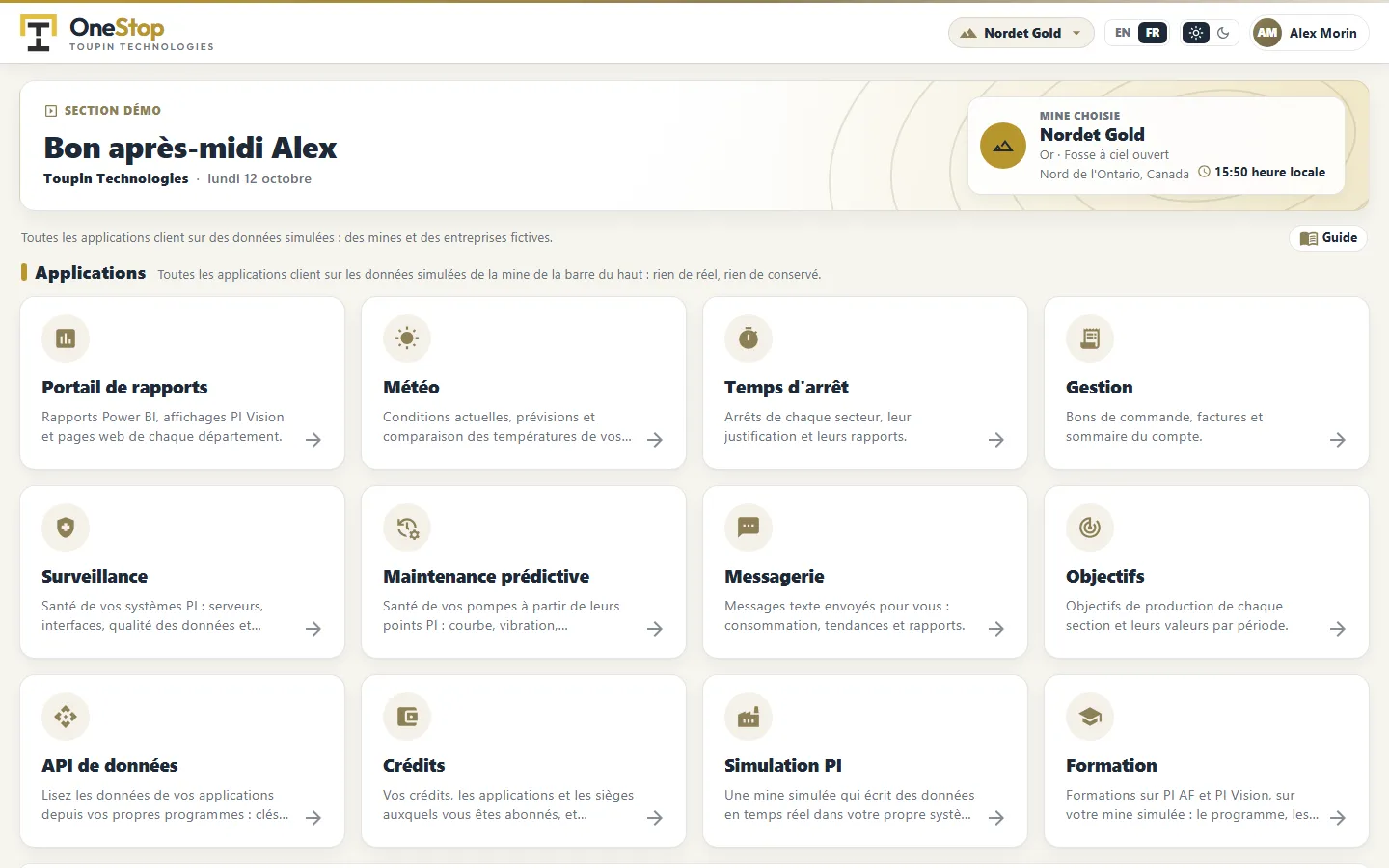Click the API de données icon
Viewport: 1389px width, 868px height.
pyautogui.click(x=66, y=717)
